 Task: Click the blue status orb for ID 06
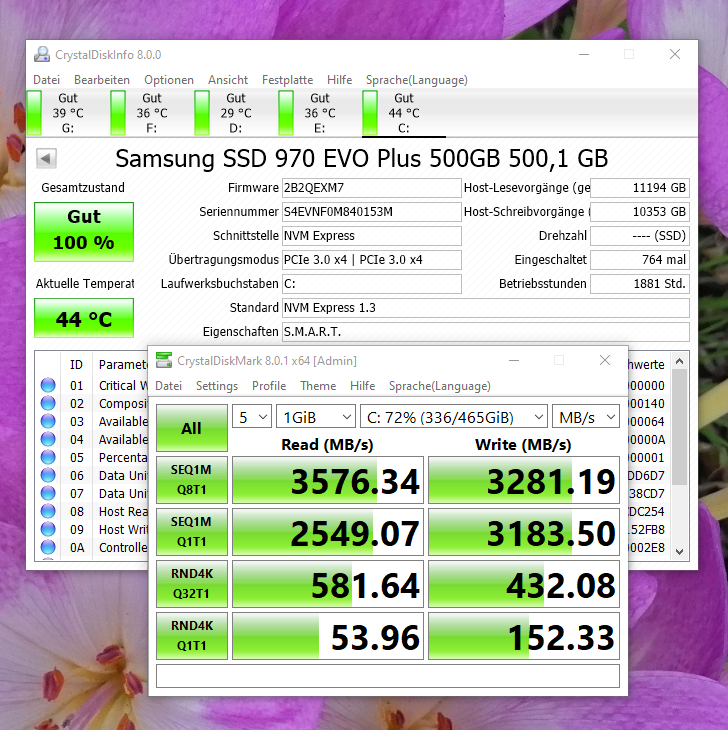[x=48, y=475]
